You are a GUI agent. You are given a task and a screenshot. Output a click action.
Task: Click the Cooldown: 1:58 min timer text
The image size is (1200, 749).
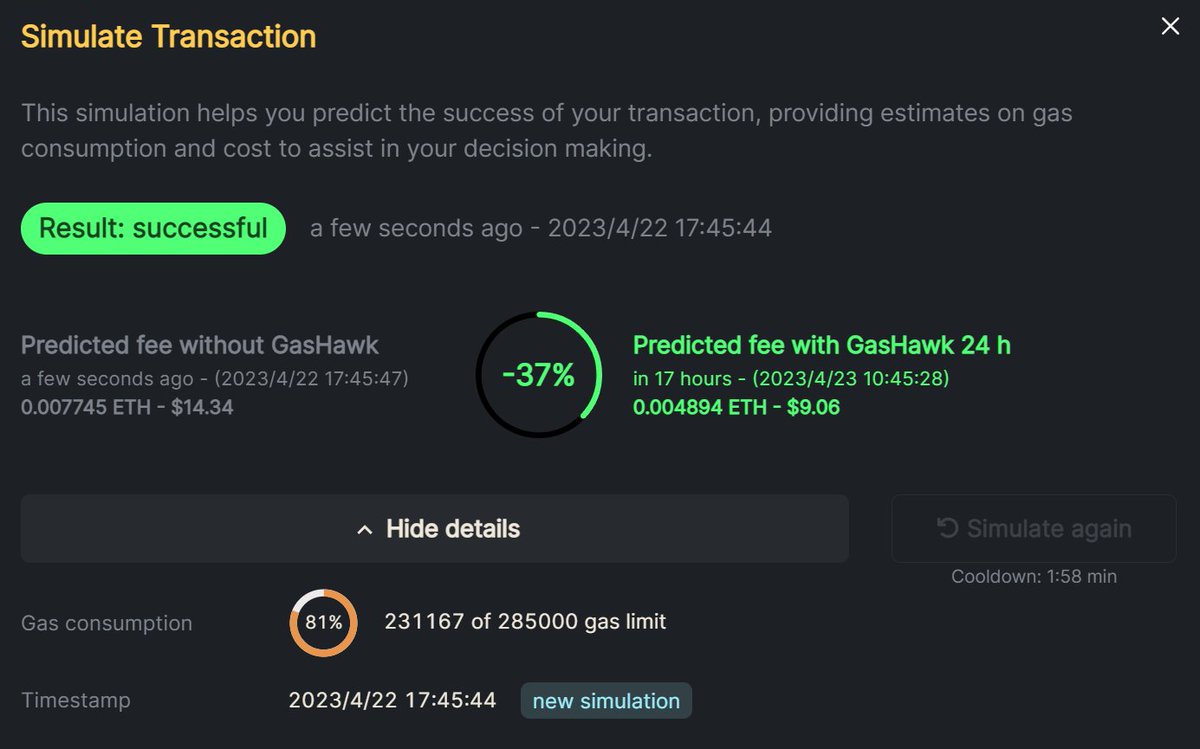[1034, 577]
